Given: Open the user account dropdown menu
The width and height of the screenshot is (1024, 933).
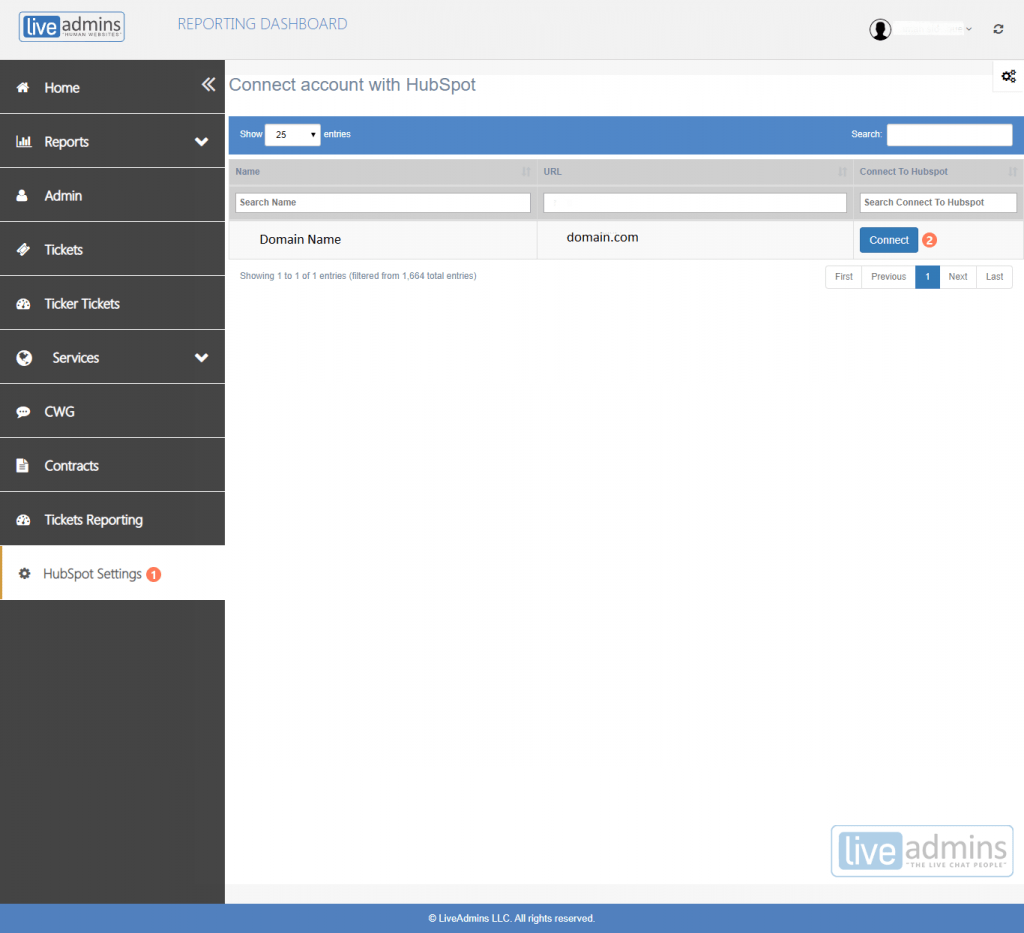Looking at the screenshot, I should (x=967, y=28).
